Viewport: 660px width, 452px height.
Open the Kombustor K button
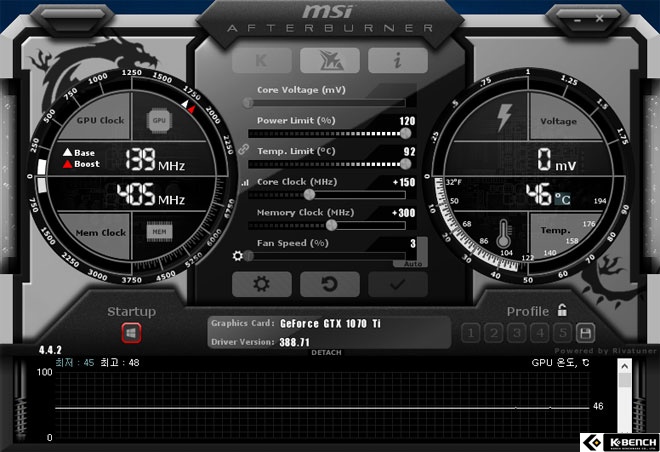pos(261,60)
